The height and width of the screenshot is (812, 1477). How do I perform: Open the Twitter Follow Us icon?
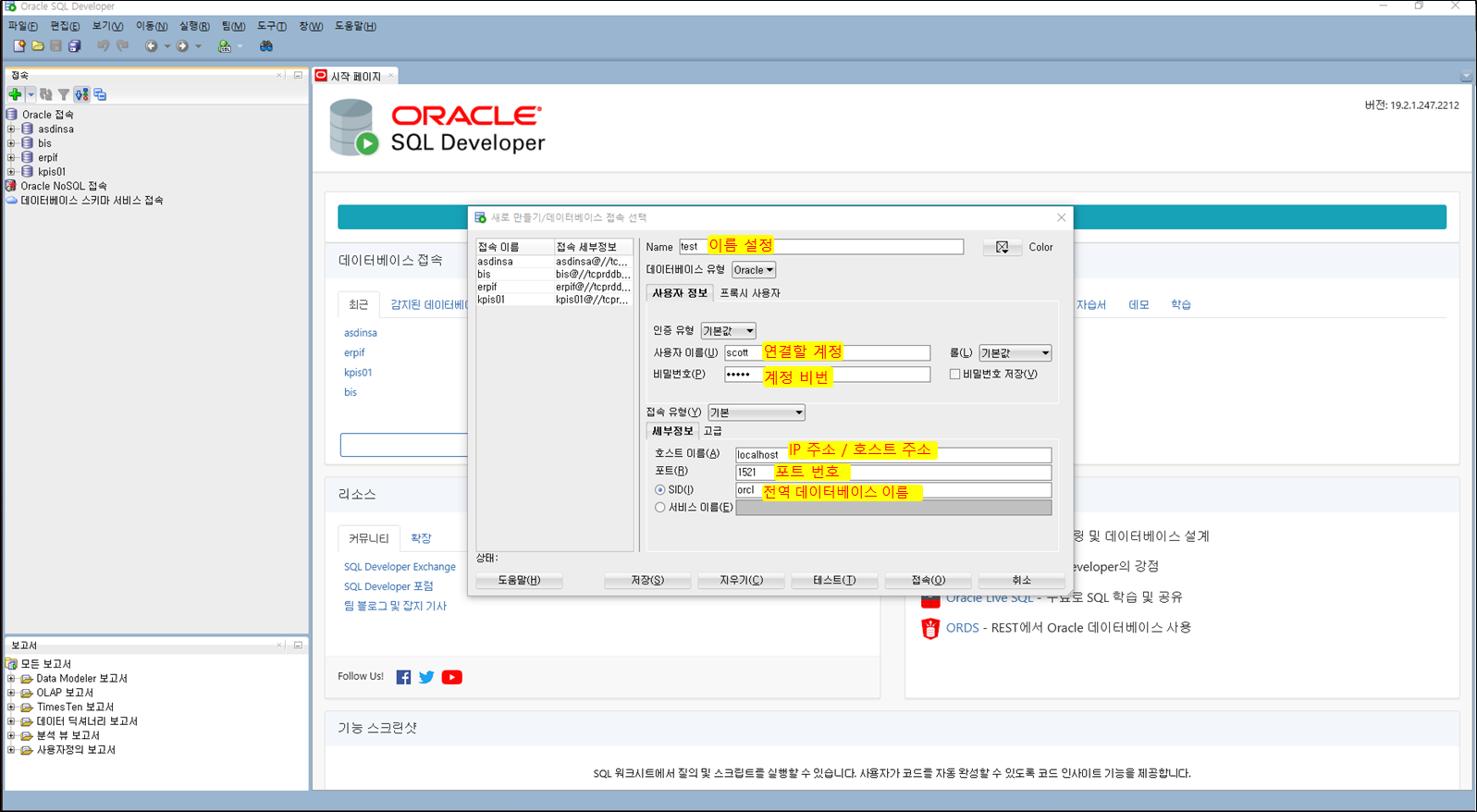pyautogui.click(x=426, y=677)
